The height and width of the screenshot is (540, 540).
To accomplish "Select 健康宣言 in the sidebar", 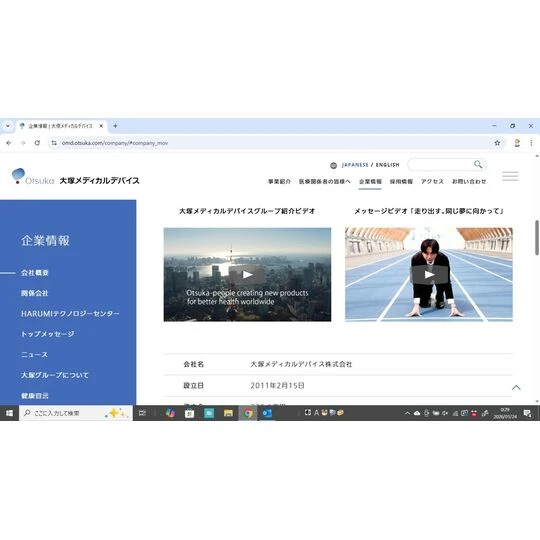I will 35,396.
